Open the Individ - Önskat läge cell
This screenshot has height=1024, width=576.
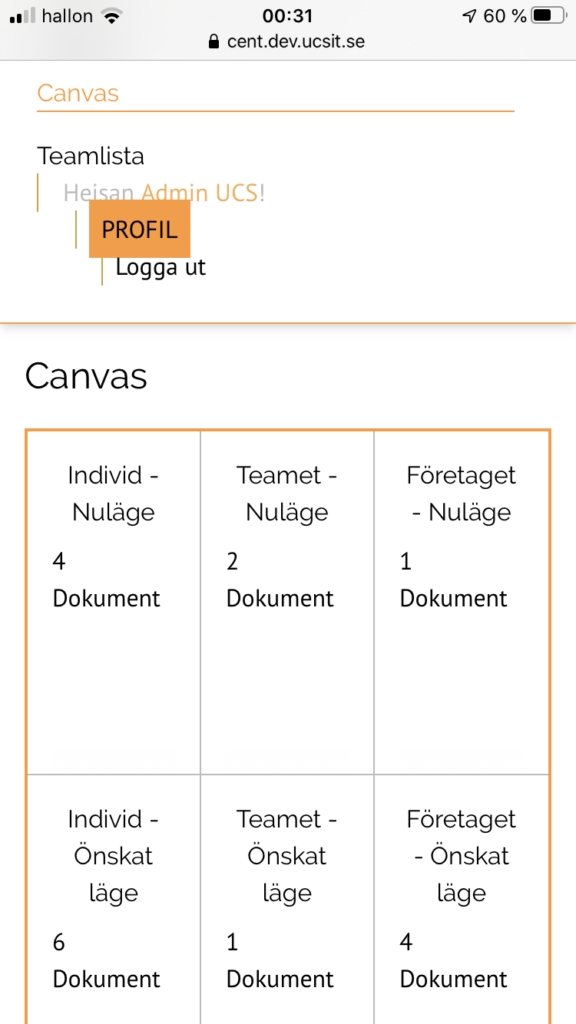pos(114,900)
